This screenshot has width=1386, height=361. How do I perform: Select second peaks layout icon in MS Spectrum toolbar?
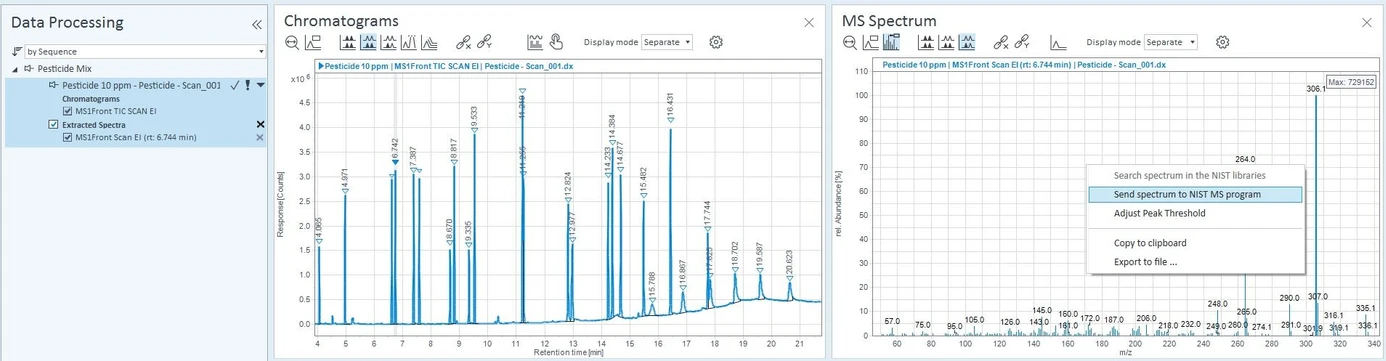947,42
